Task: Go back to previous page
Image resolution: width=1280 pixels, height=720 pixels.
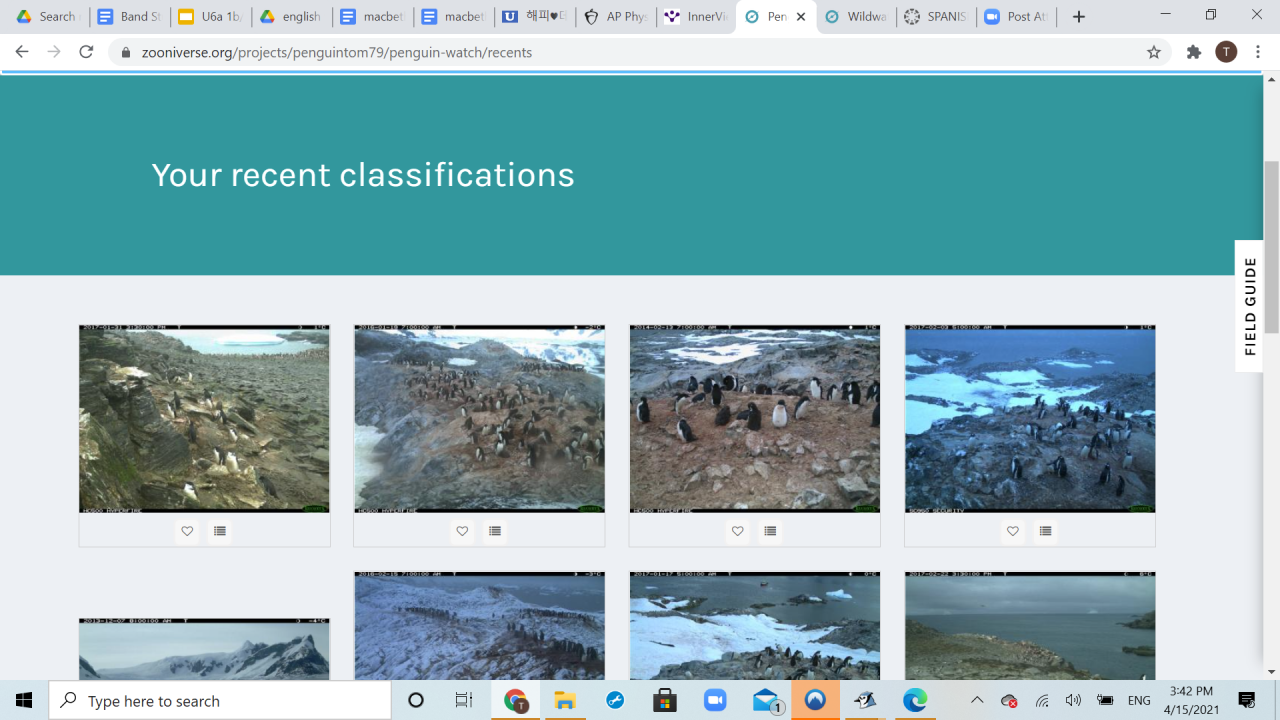Action: 22,52
